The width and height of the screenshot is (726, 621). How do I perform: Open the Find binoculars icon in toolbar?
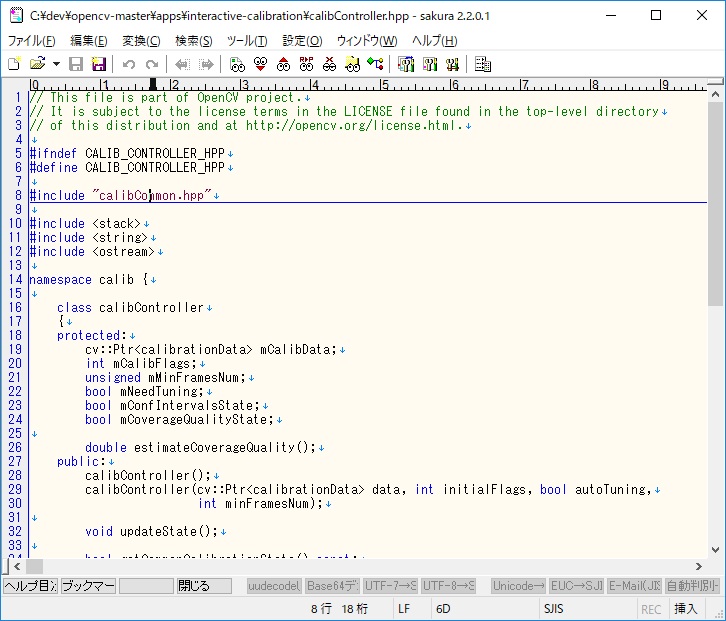[237, 64]
